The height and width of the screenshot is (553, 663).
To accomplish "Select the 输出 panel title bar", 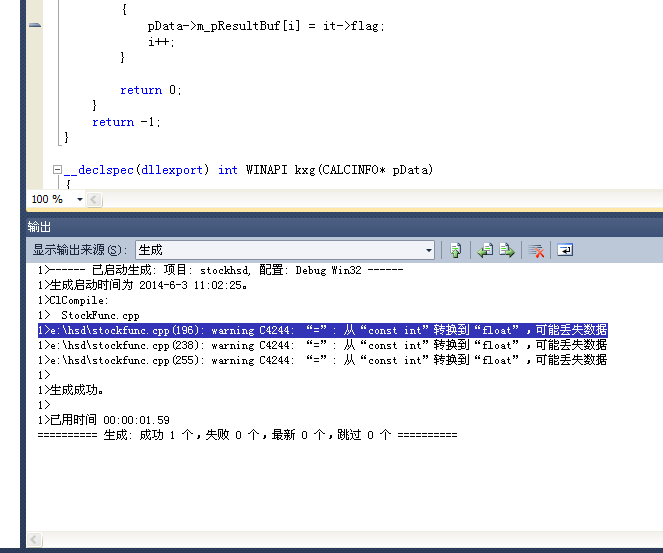I will pyautogui.click(x=344, y=227).
